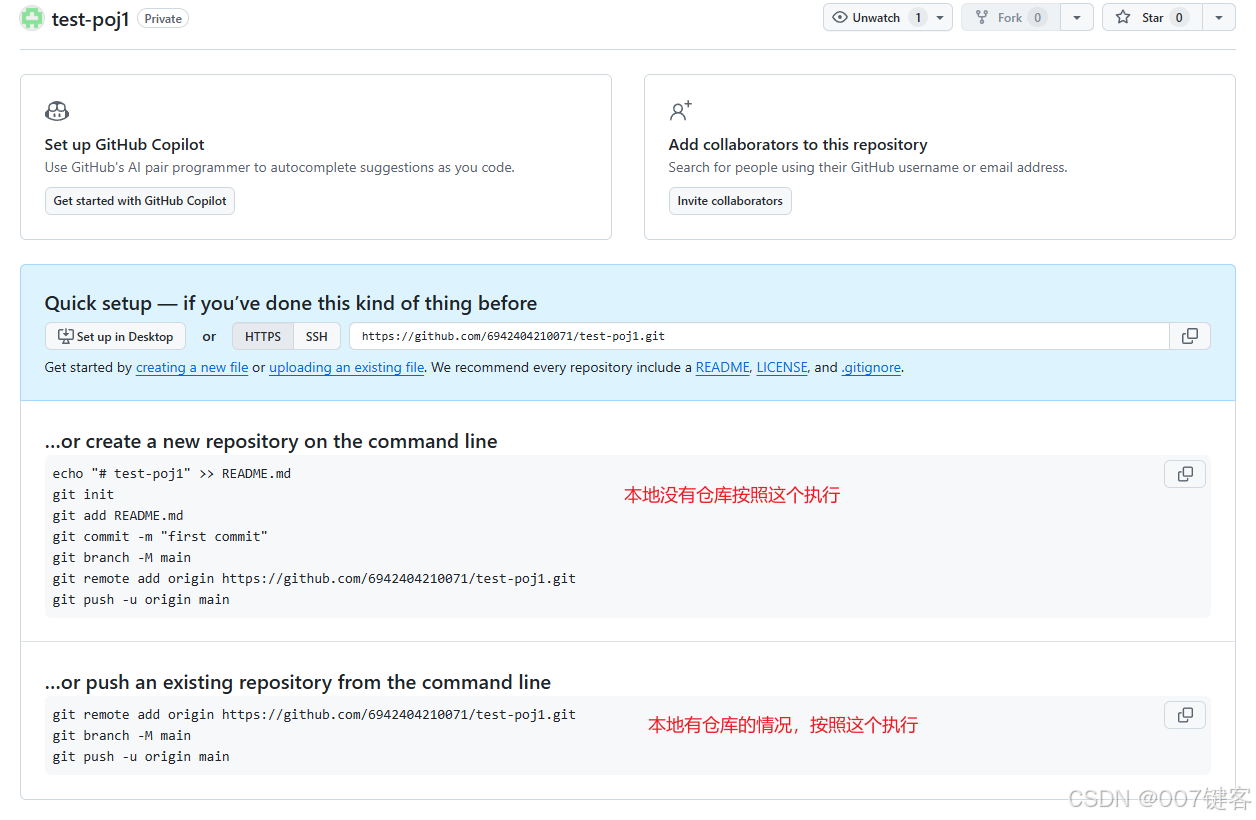Click the git commit -m "first commit" line
Viewport: 1256px width, 820px height.
click(161, 537)
